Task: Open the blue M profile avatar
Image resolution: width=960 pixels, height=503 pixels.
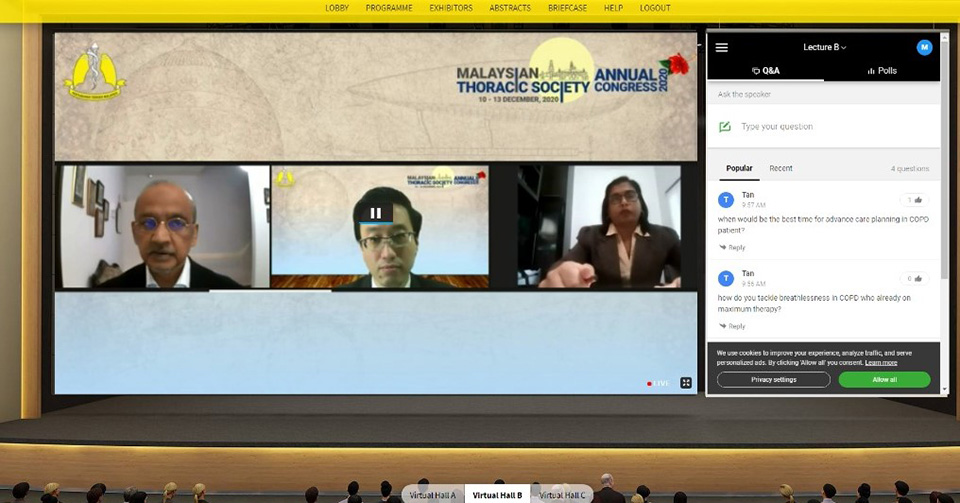Action: 924,47
